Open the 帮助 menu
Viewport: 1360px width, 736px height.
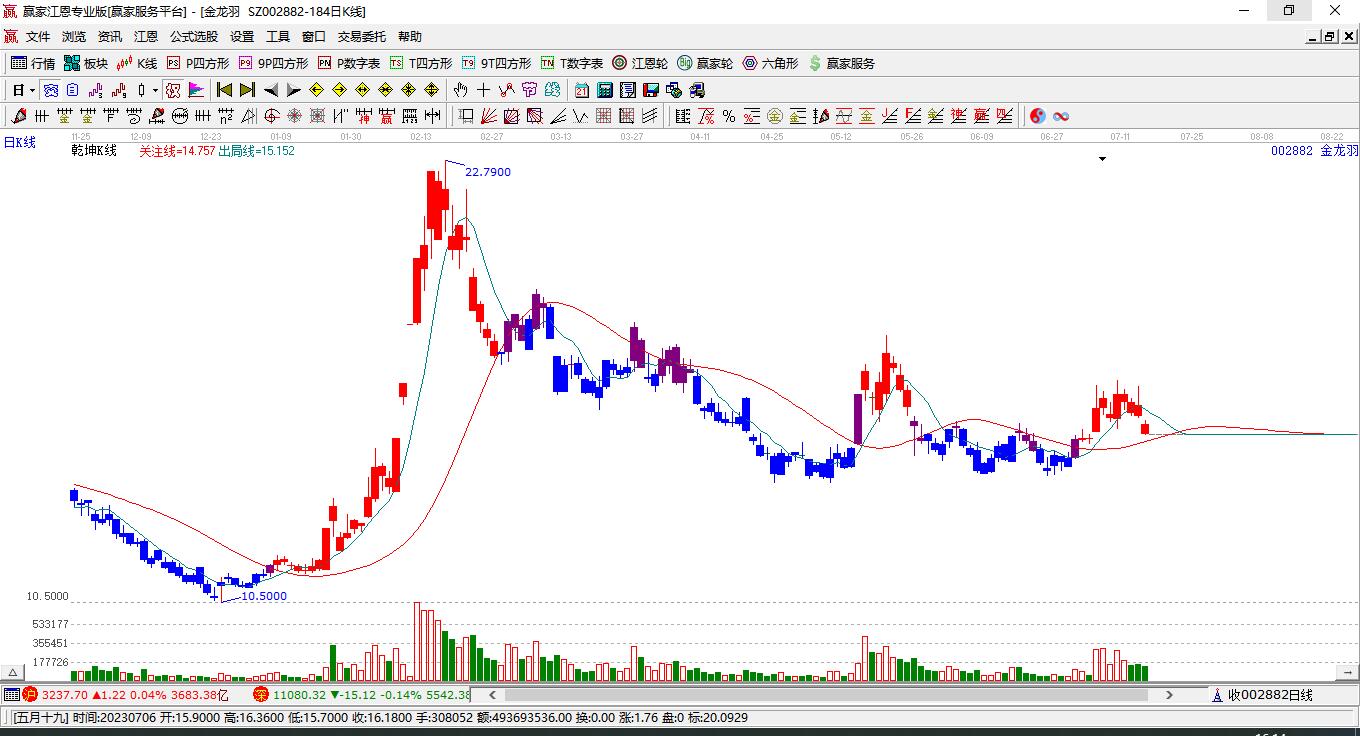pyautogui.click(x=410, y=37)
